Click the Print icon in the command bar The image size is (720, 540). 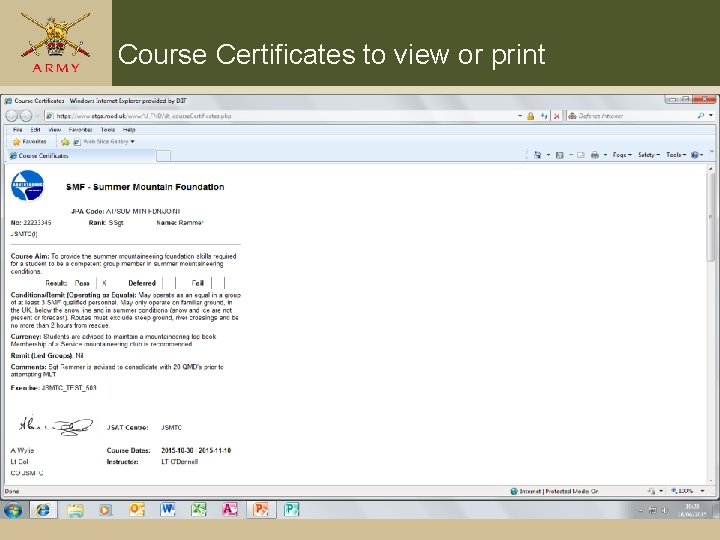coord(595,155)
